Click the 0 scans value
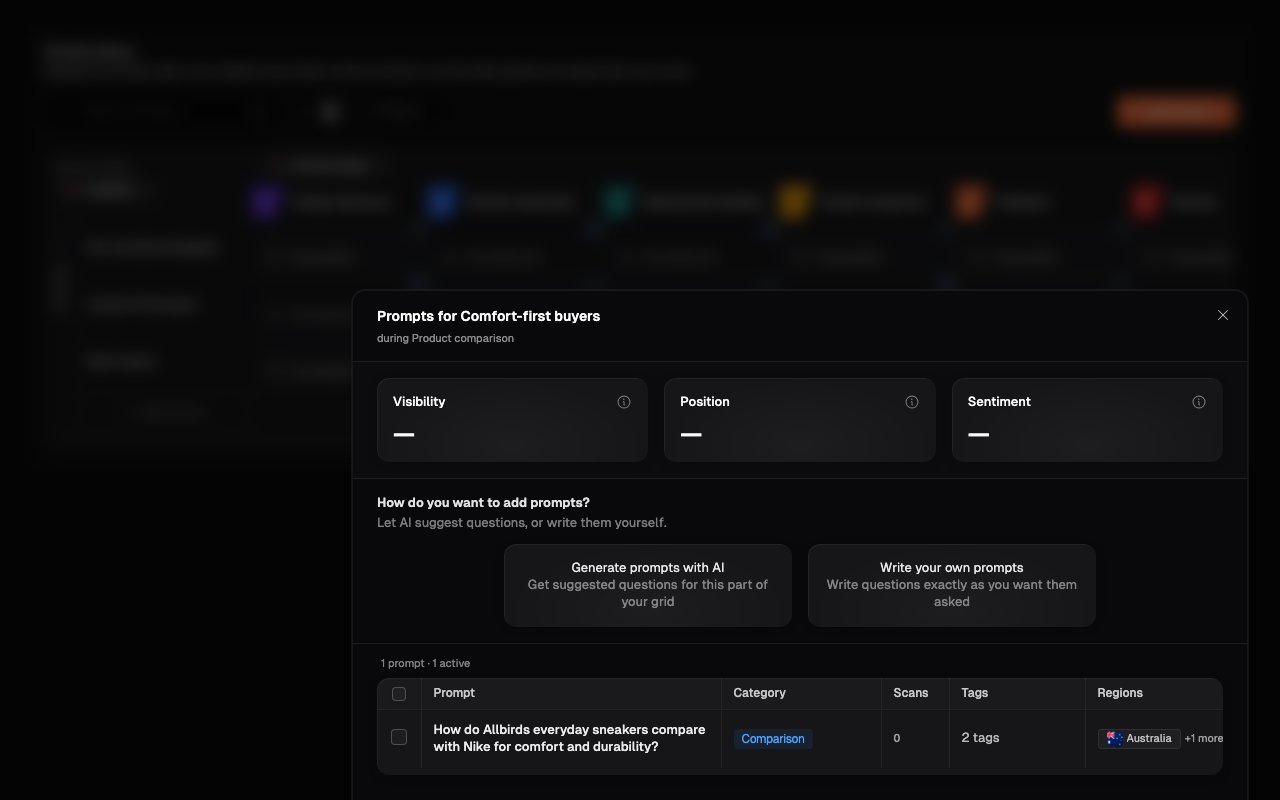The width and height of the screenshot is (1280, 800). click(x=897, y=738)
